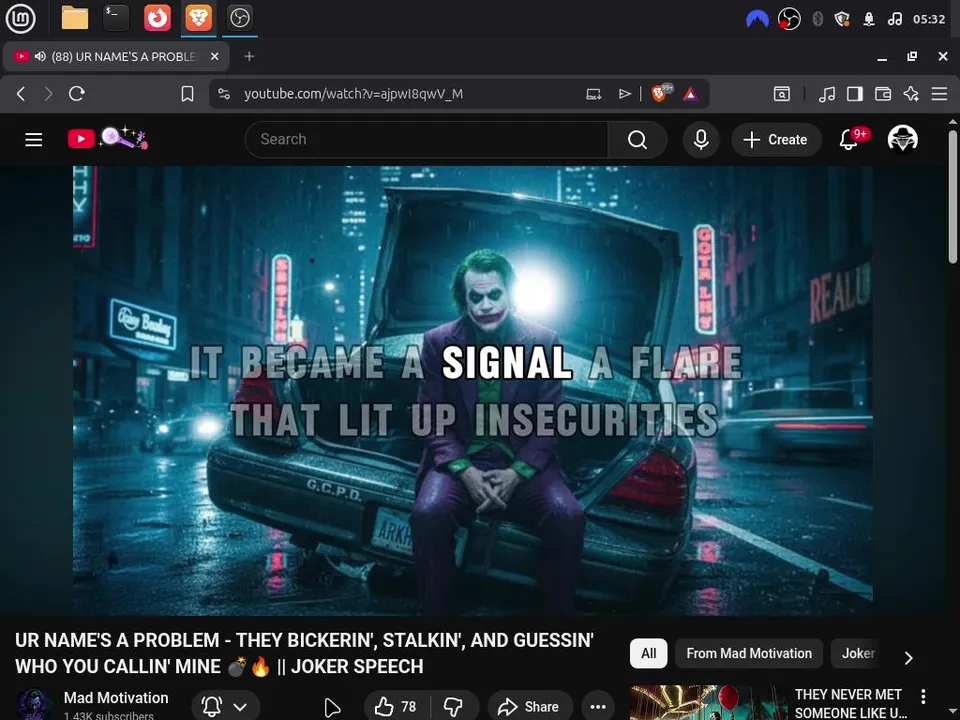Image resolution: width=960 pixels, height=720 pixels.
Task: Visit the Mad Motivation channel name
Action: [116, 698]
